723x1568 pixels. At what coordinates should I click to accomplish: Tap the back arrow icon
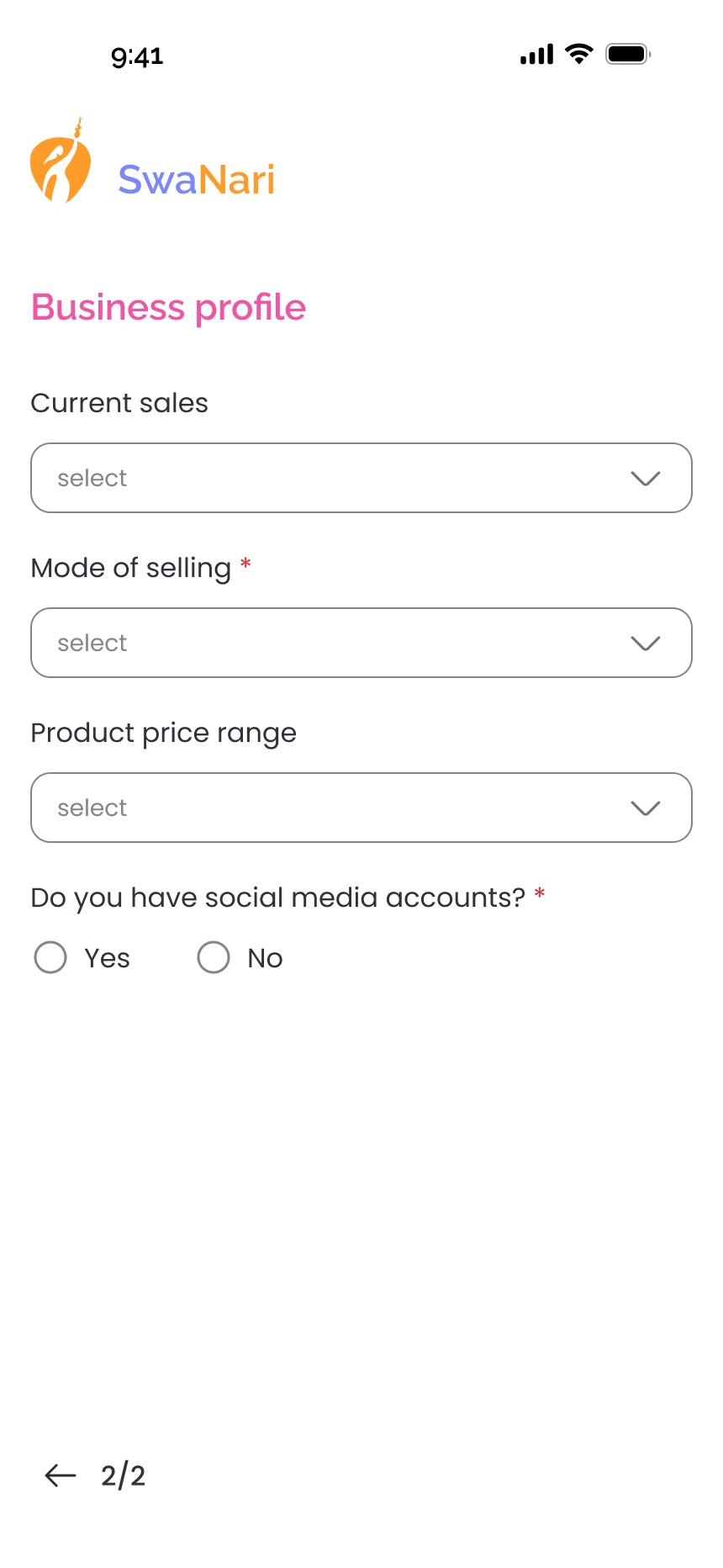click(x=61, y=1475)
